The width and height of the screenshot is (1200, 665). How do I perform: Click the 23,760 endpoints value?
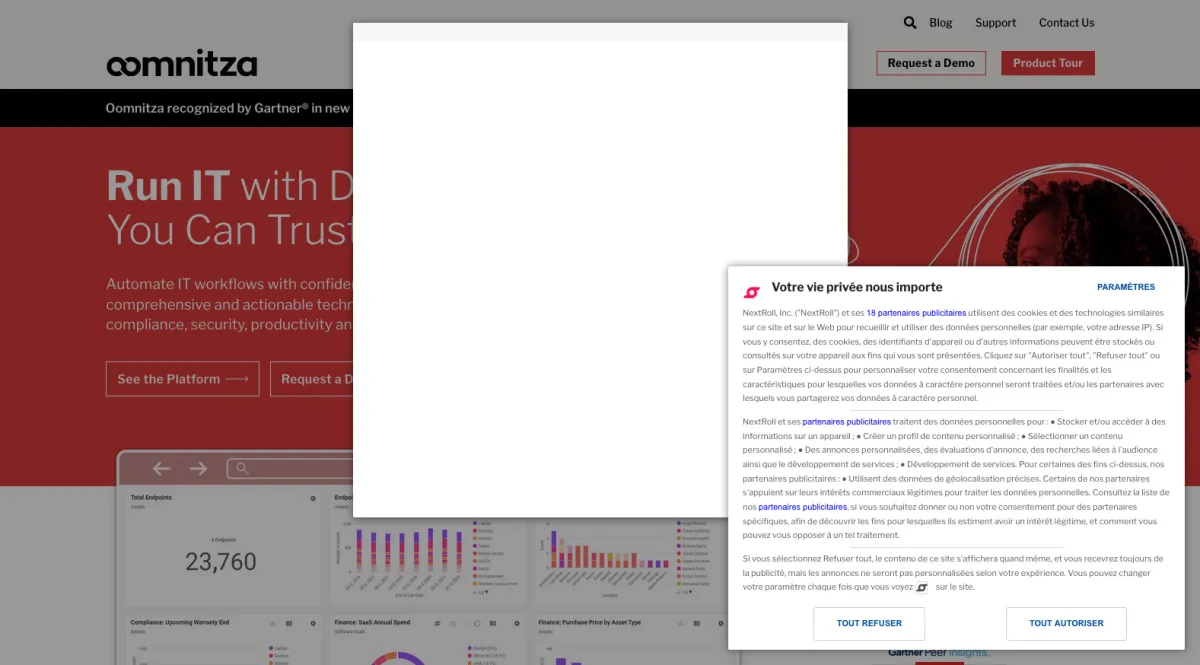tap(221, 562)
